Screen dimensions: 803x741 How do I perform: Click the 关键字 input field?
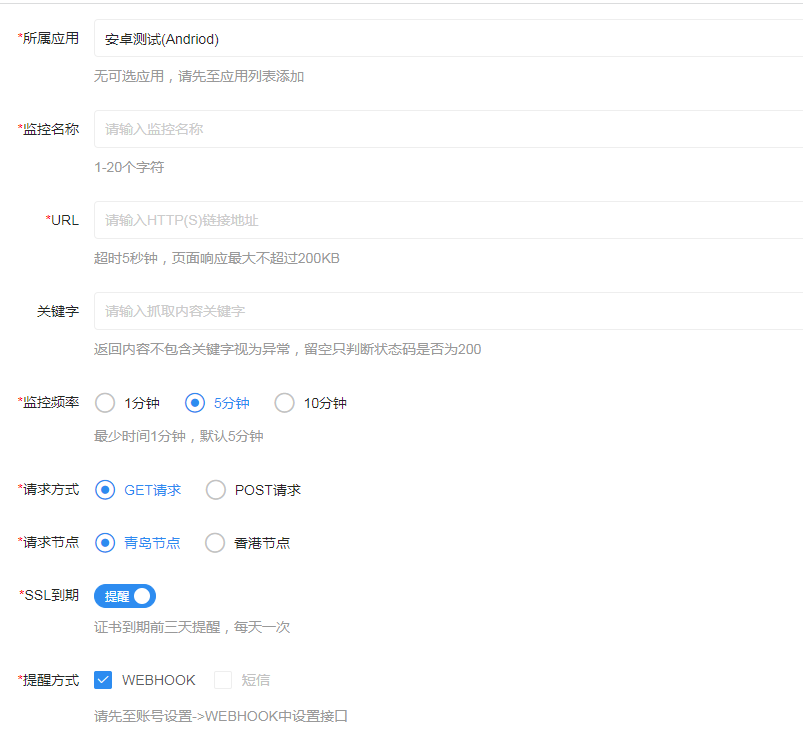click(x=449, y=311)
